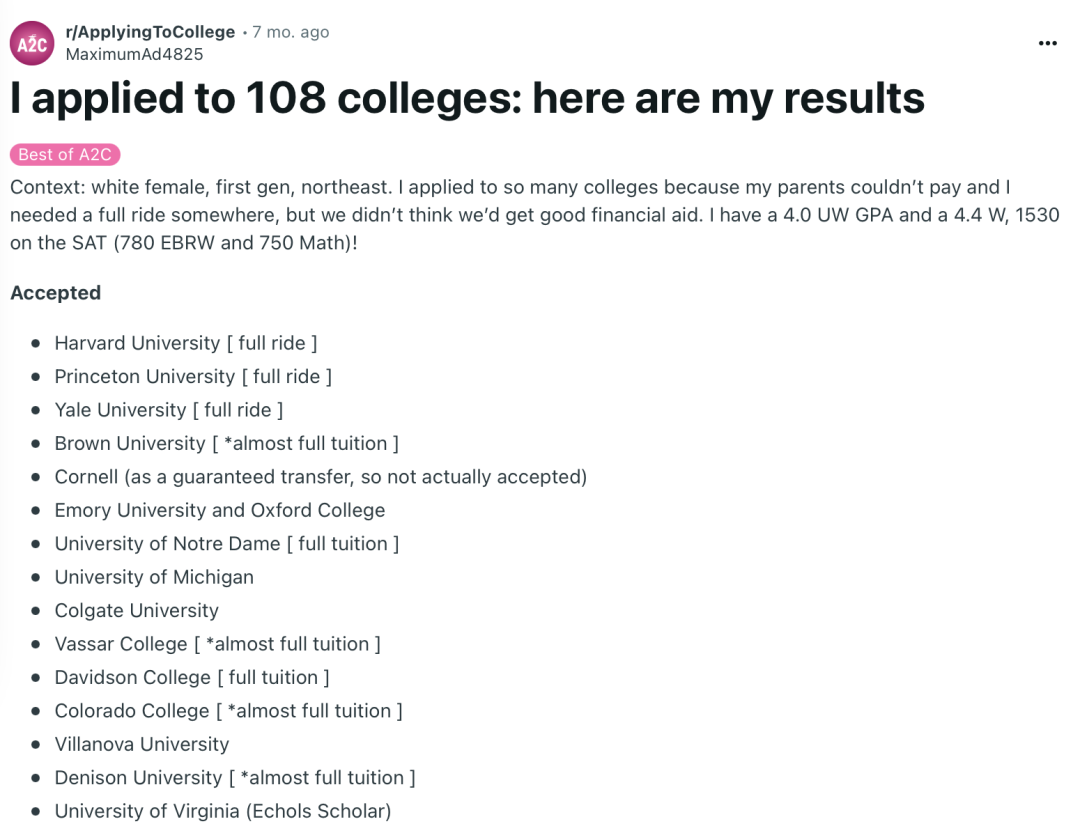Click the 7 mo. ago timestamp
This screenshot has height=833, width=1080.
click(x=290, y=32)
